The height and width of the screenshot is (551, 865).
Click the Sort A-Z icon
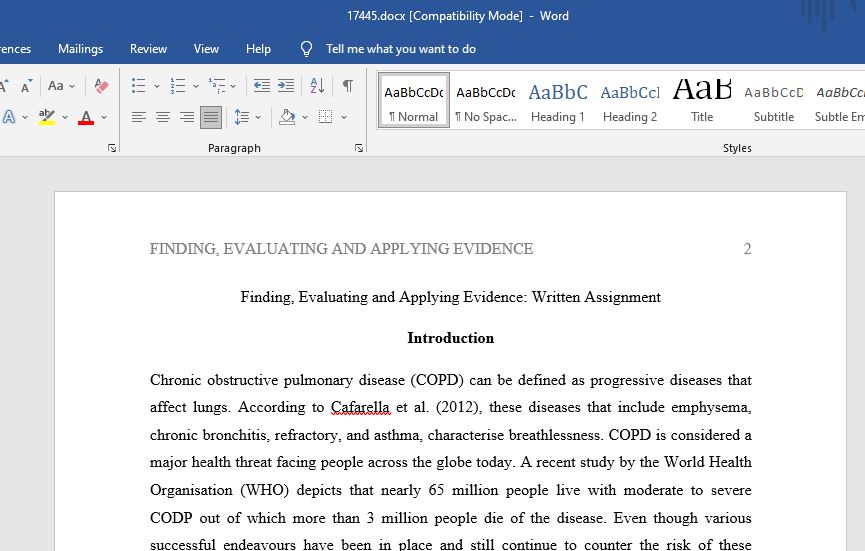pyautogui.click(x=317, y=86)
